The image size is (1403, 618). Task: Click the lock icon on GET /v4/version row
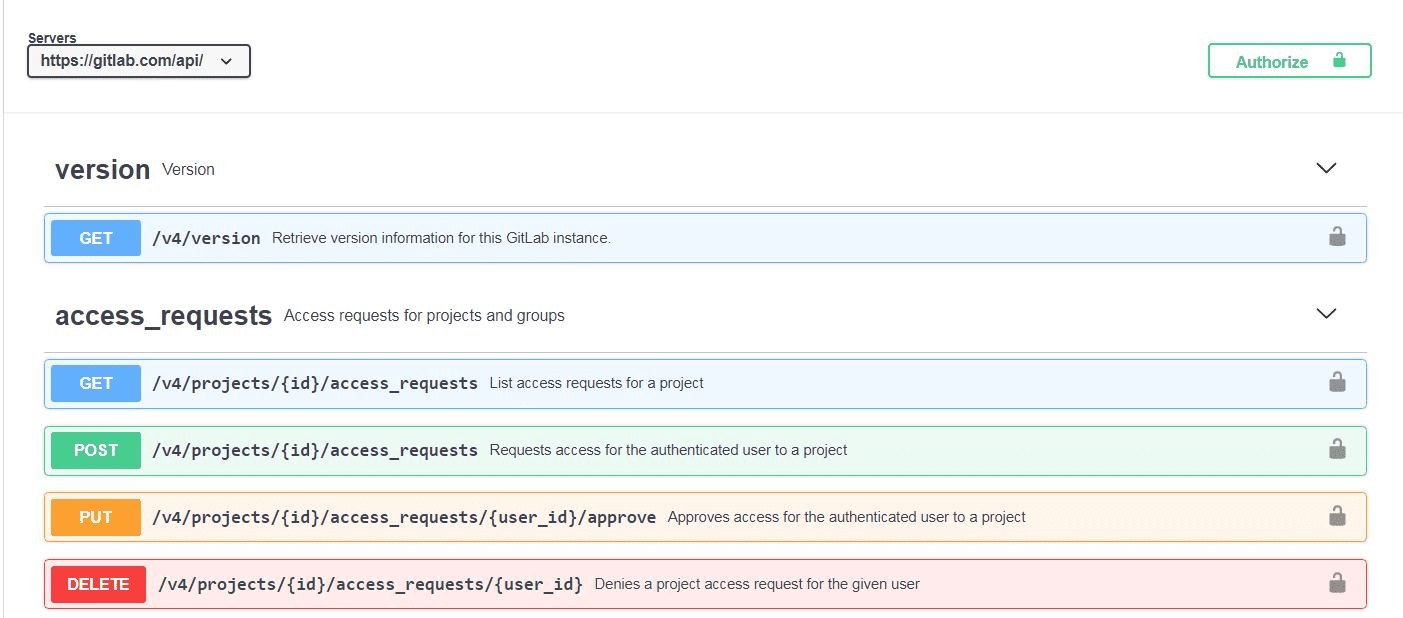pos(1337,237)
